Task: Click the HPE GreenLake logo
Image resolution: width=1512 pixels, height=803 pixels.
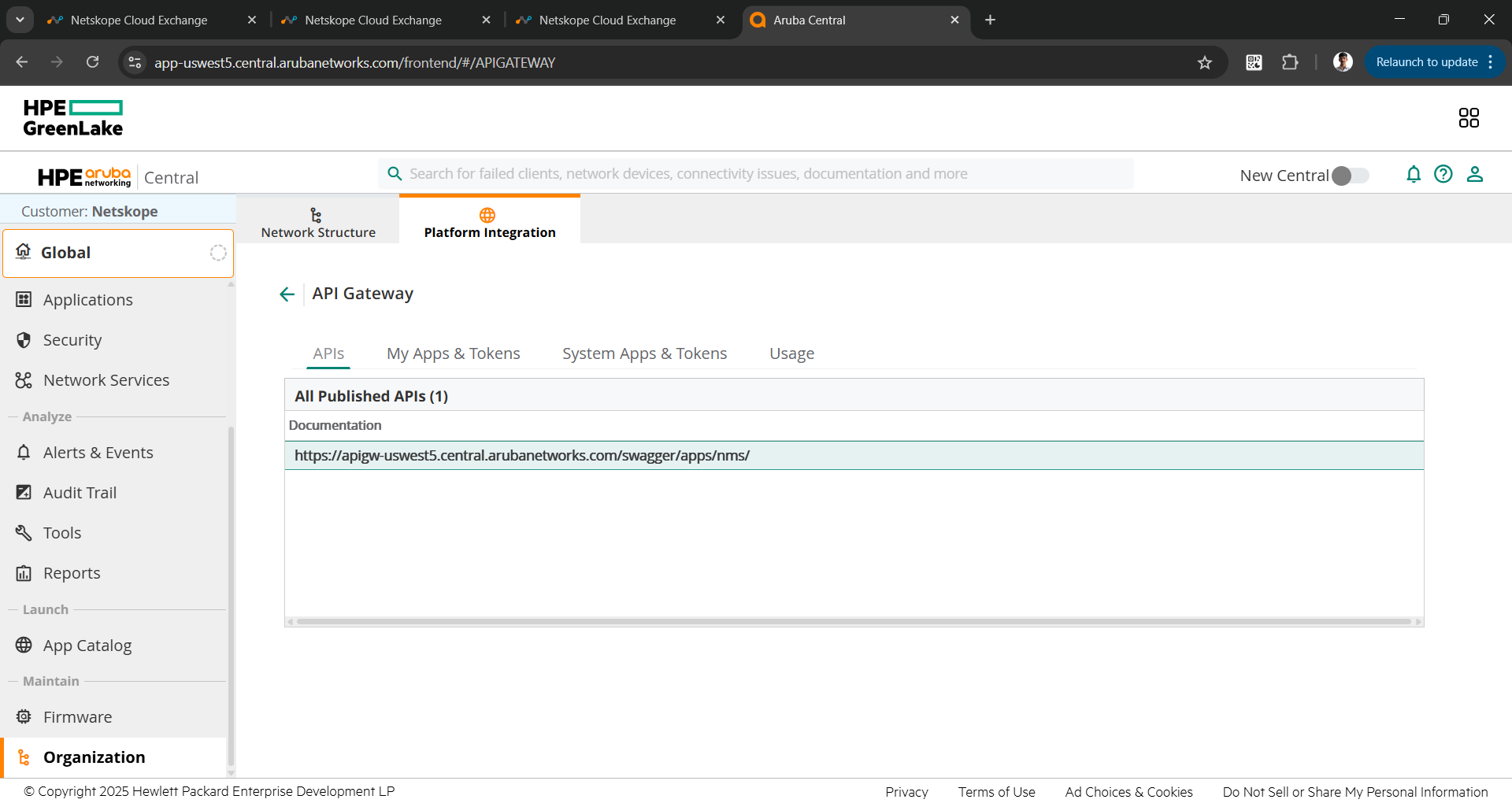Action: (73, 118)
